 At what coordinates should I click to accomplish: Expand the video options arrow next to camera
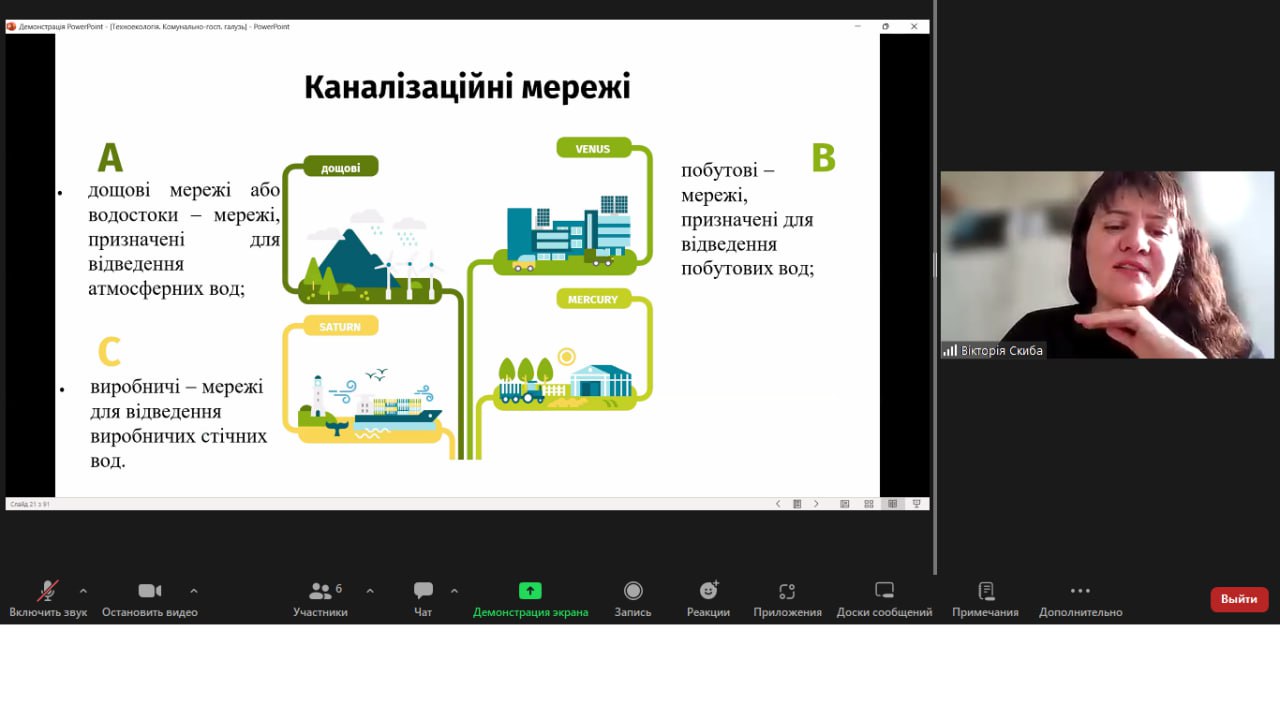194,591
